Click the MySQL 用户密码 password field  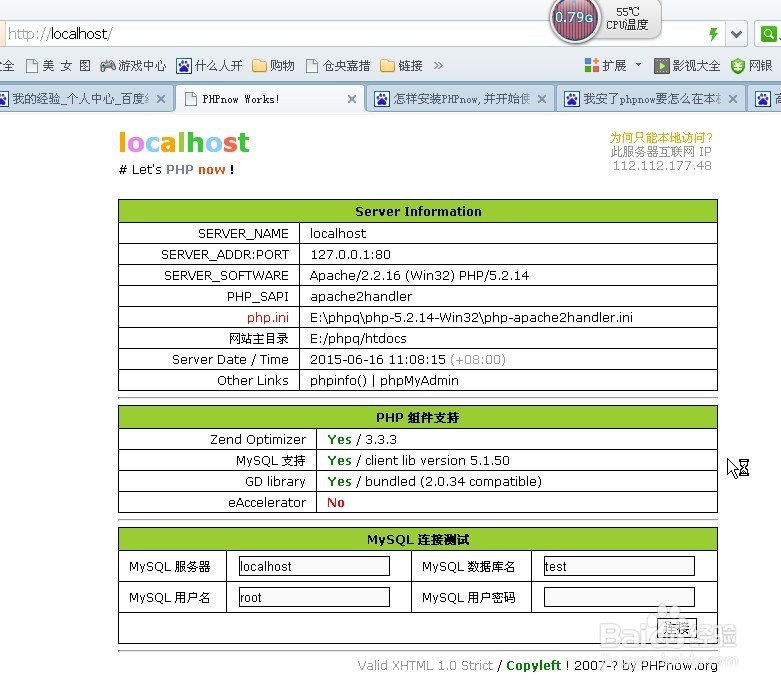pos(619,597)
